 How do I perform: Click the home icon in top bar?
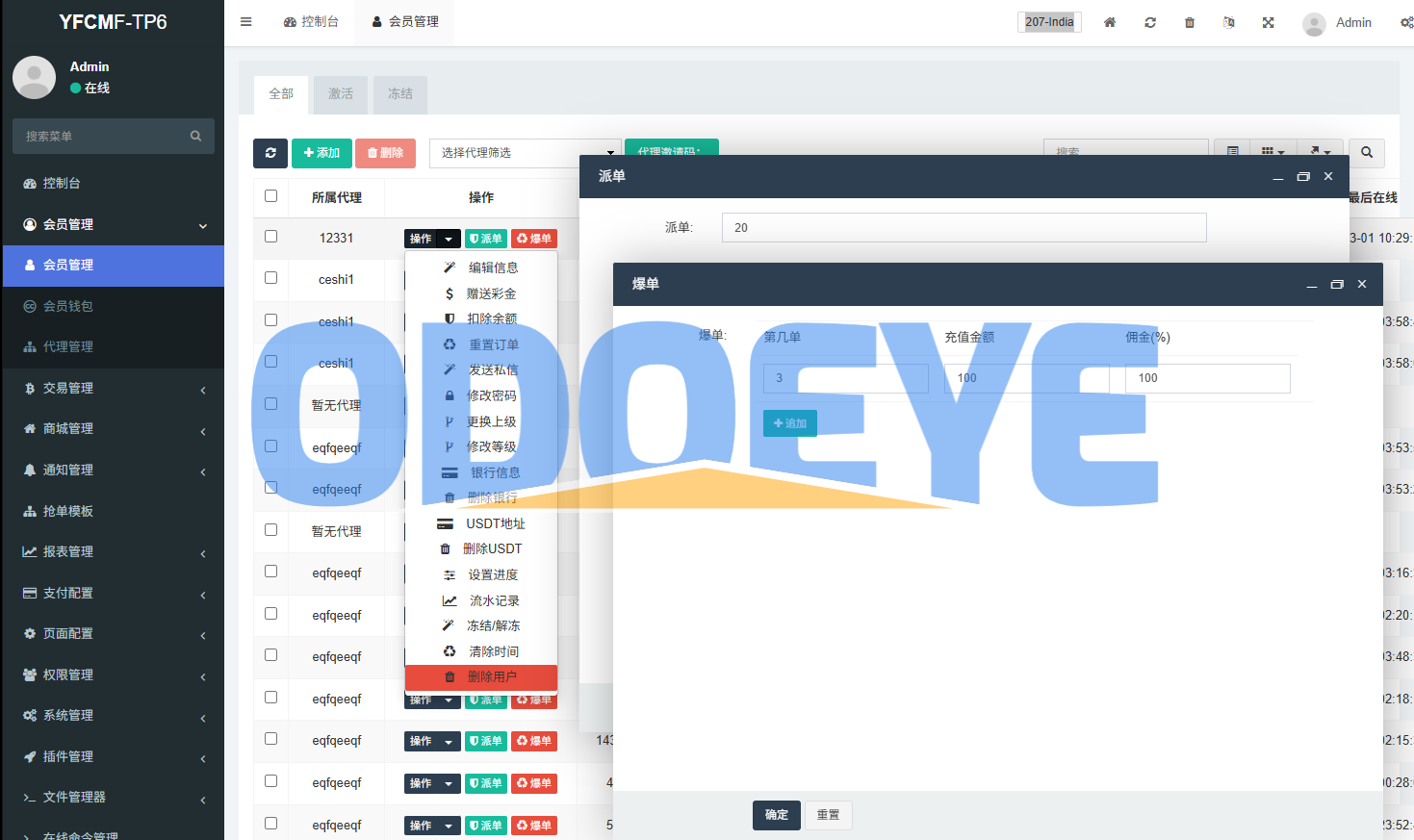tap(1110, 22)
